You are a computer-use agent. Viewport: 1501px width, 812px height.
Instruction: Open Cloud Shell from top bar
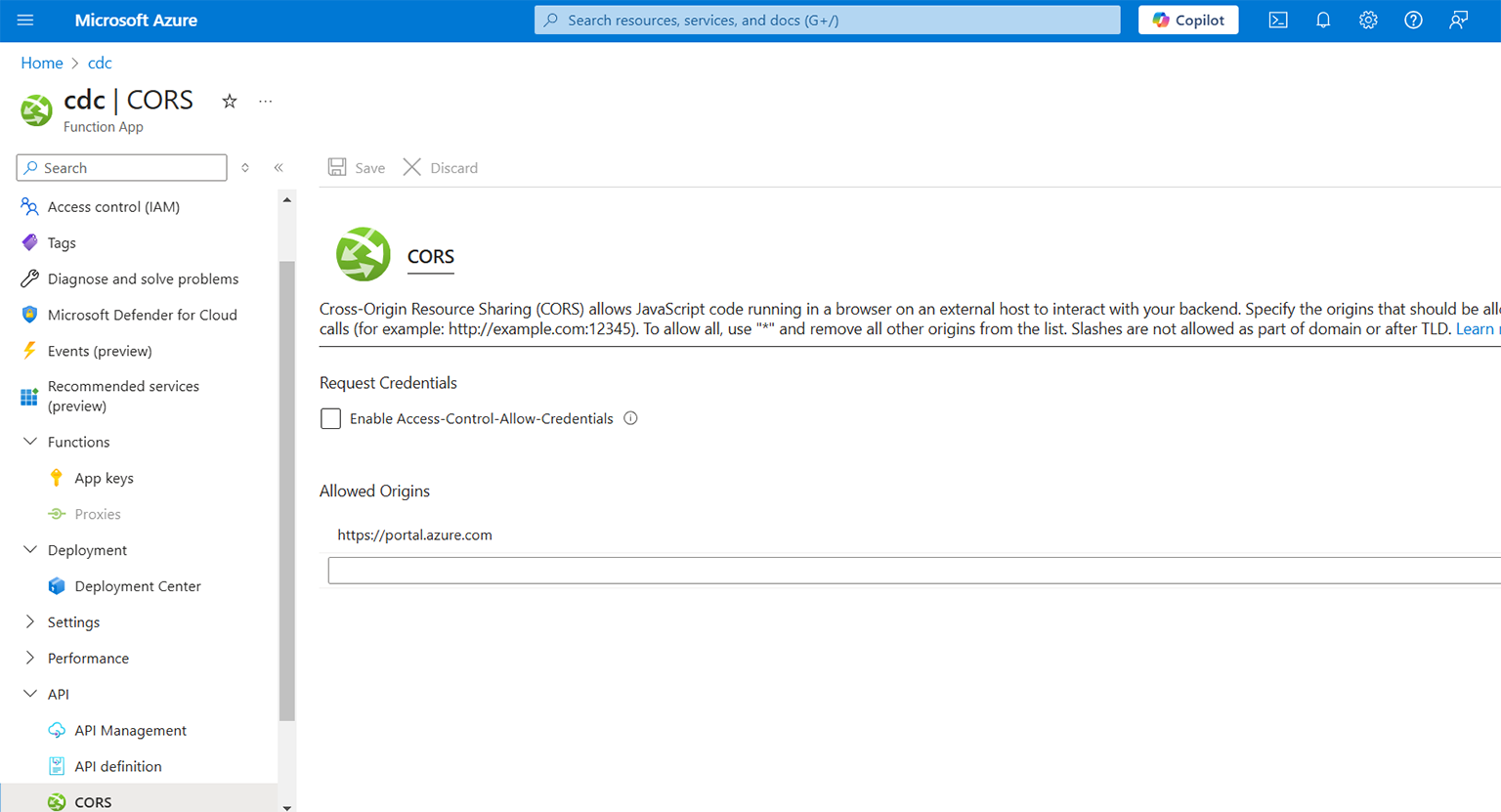tap(1278, 20)
